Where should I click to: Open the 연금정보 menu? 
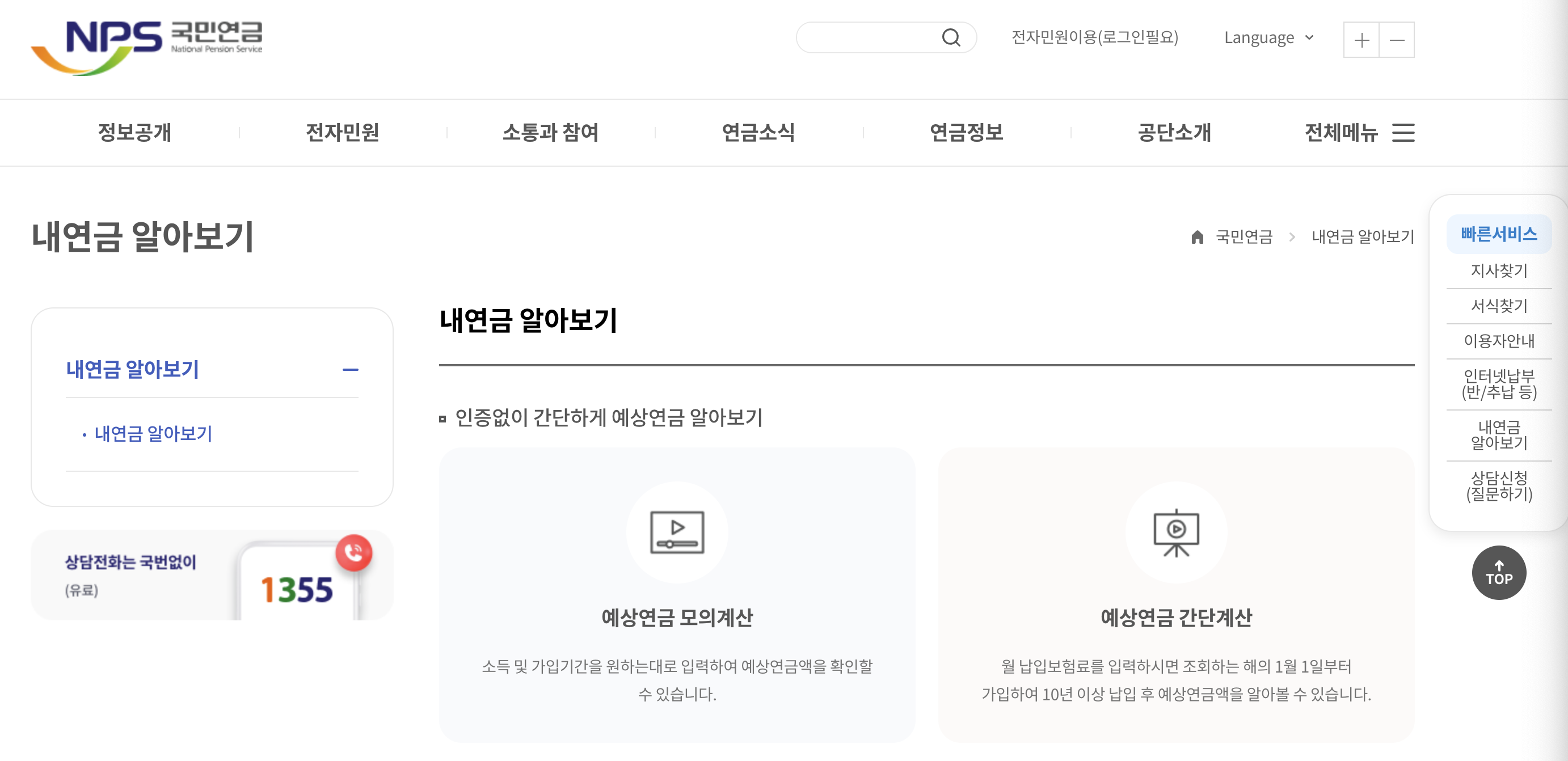[966, 133]
